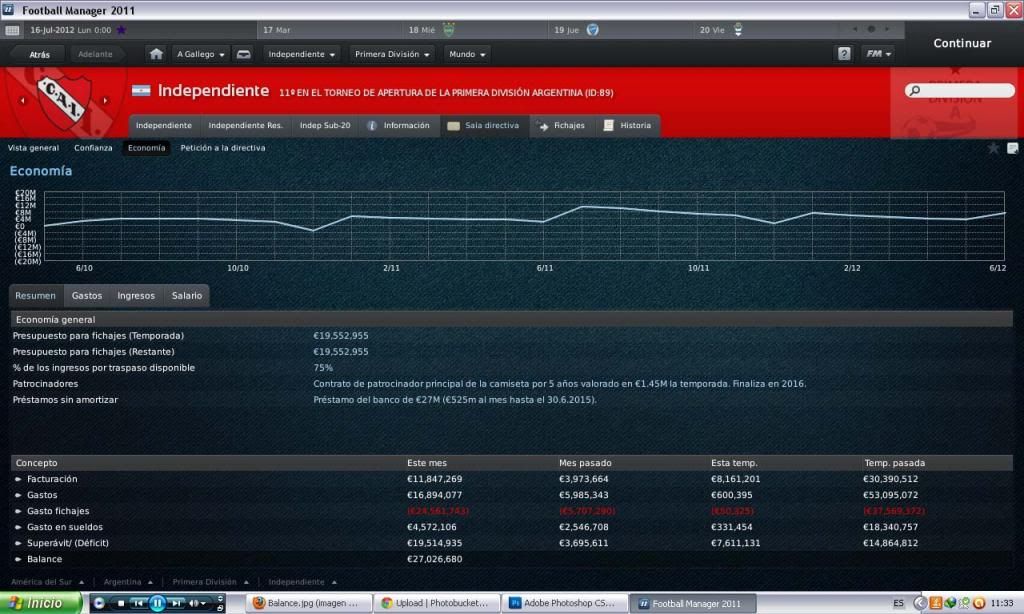
Task: Click the 17 Mar date in calendar bar
Action: tap(277, 30)
